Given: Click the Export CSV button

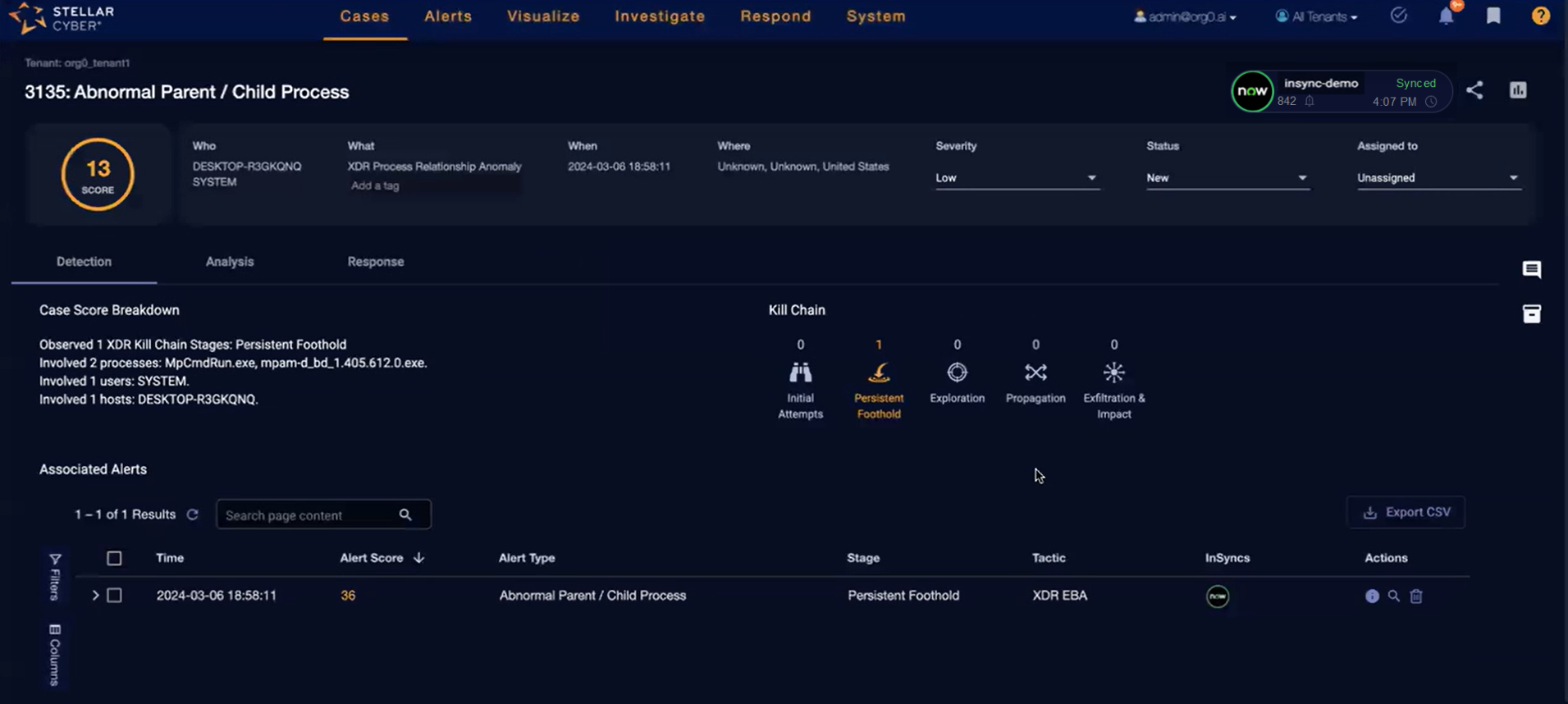Looking at the screenshot, I should 1406,512.
